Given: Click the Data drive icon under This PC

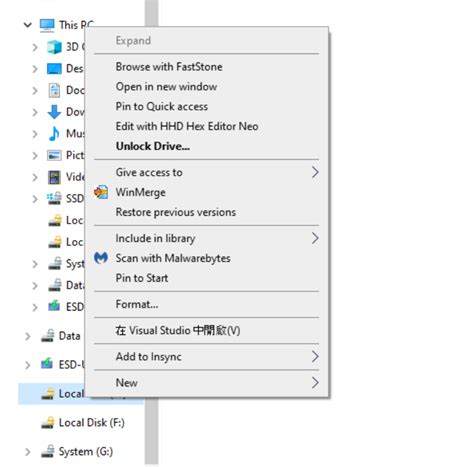Looking at the screenshot, I should (55, 285).
